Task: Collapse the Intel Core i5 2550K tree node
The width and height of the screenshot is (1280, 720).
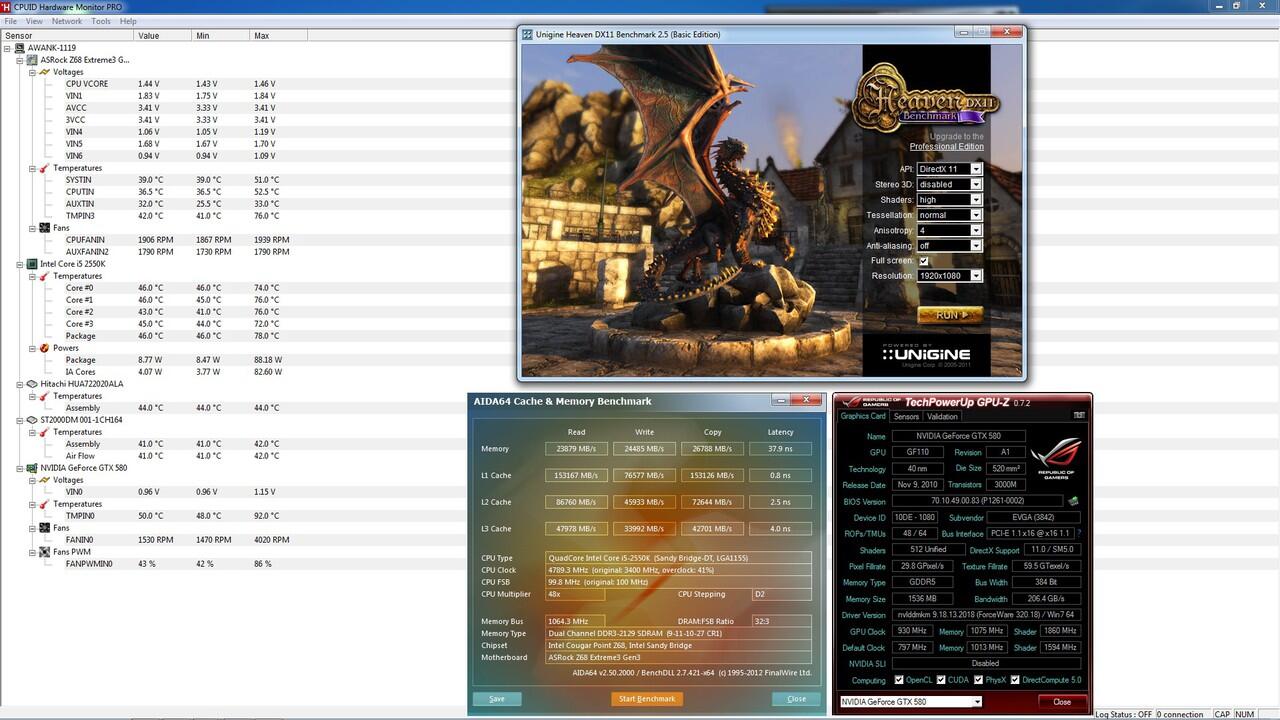Action: point(20,264)
